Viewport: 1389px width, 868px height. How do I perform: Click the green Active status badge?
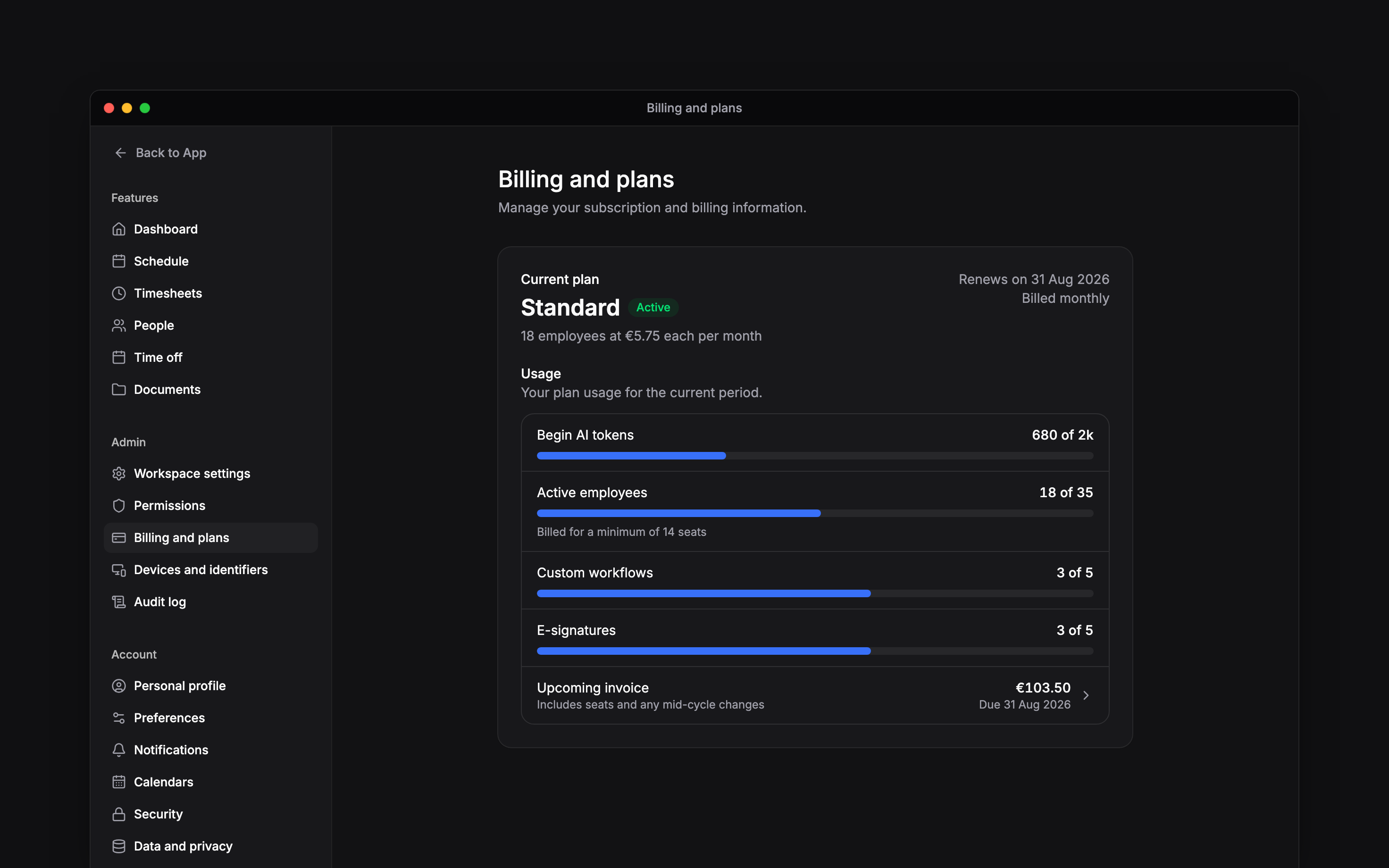653,308
